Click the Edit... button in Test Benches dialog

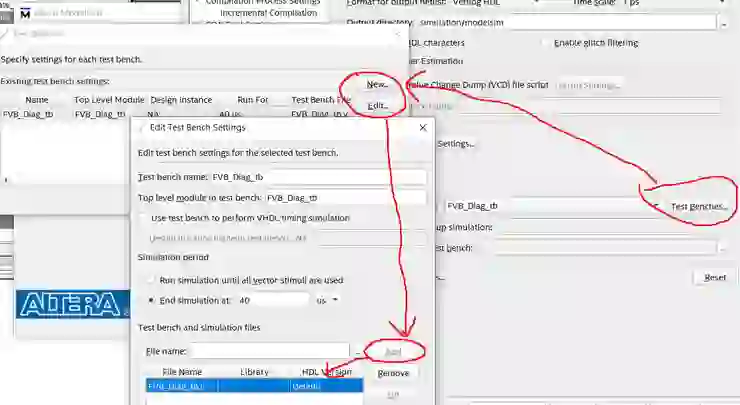click(377, 106)
